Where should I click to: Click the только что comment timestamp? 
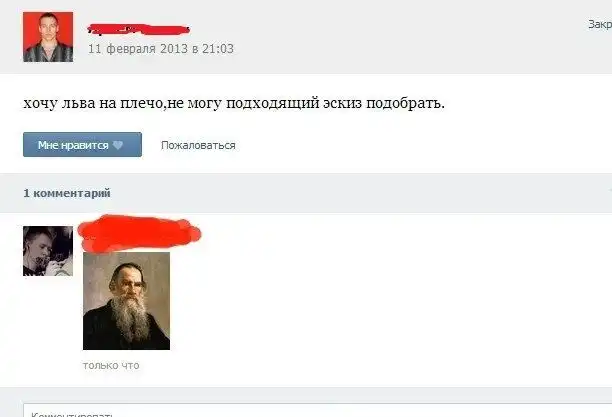(x=111, y=365)
